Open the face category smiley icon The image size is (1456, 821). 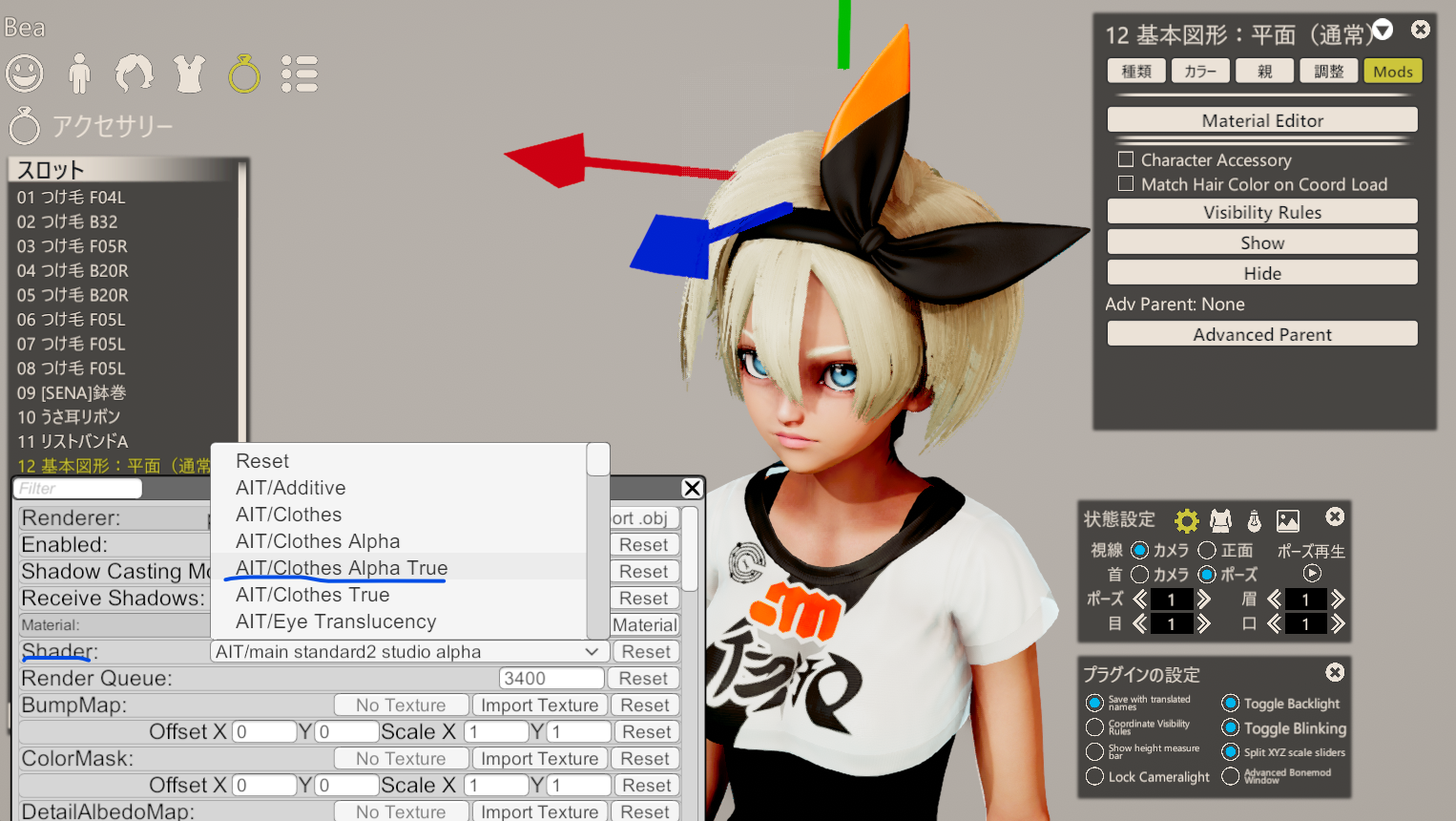[25, 74]
